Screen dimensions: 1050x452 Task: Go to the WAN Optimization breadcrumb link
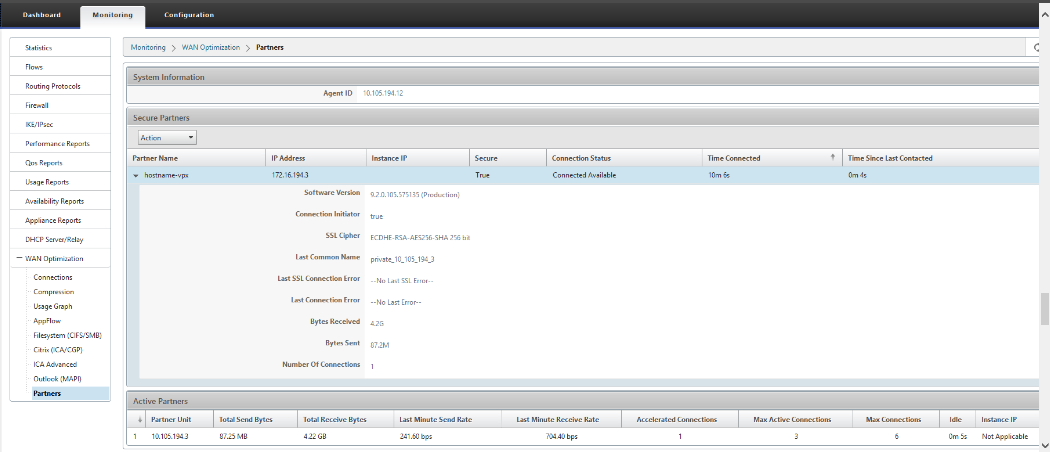pyautogui.click(x=211, y=48)
